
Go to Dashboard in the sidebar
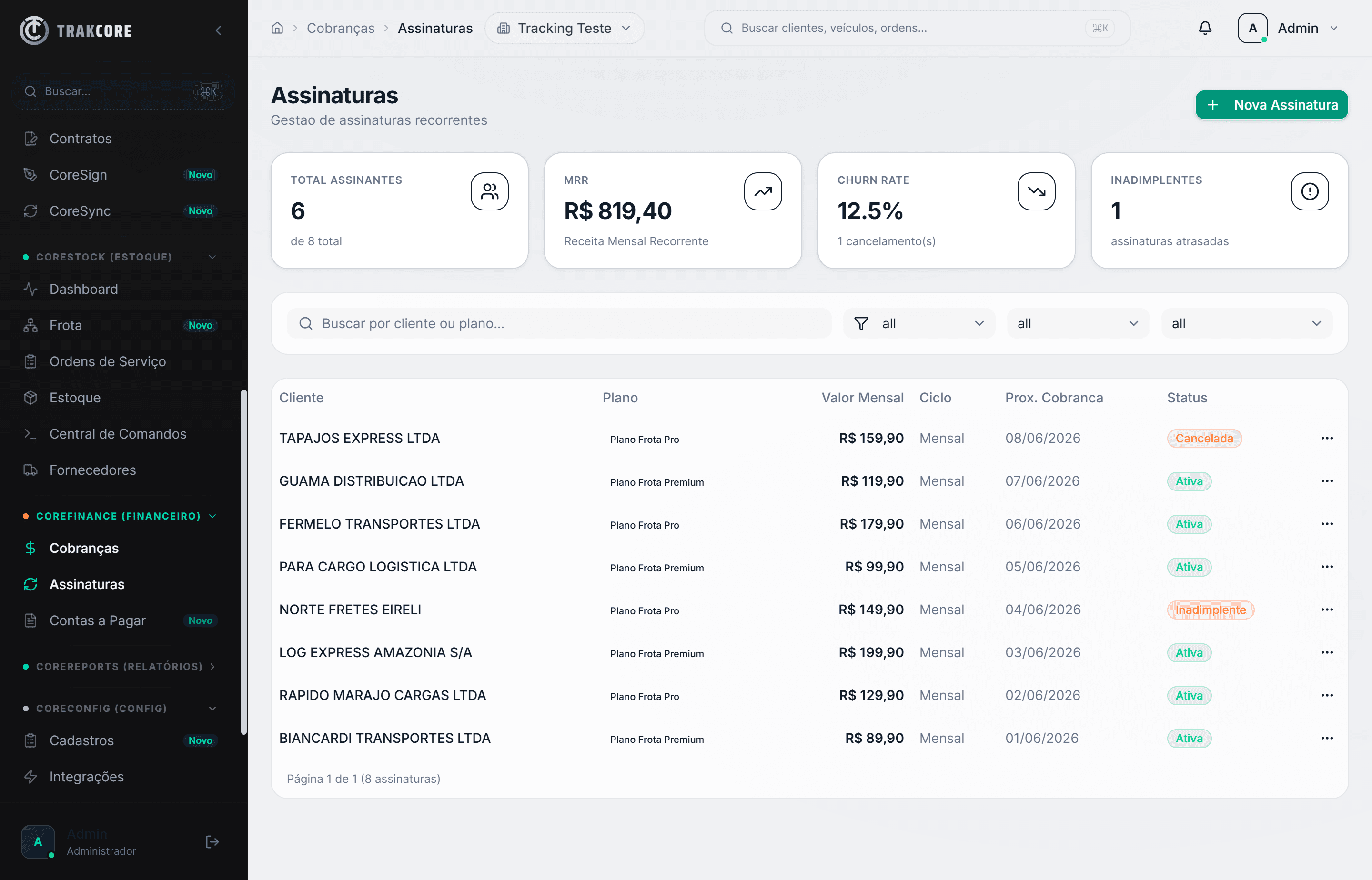click(x=121, y=289)
